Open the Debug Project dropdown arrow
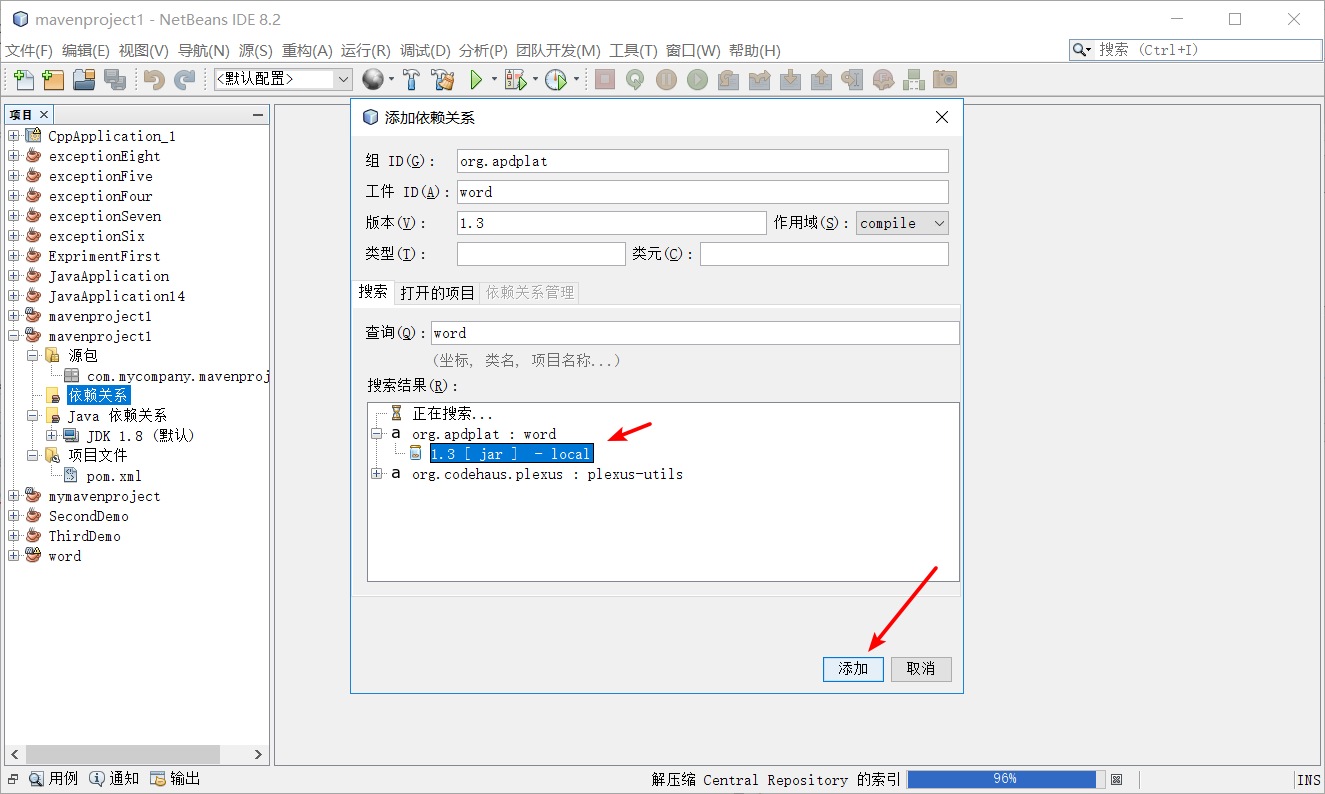 point(535,79)
